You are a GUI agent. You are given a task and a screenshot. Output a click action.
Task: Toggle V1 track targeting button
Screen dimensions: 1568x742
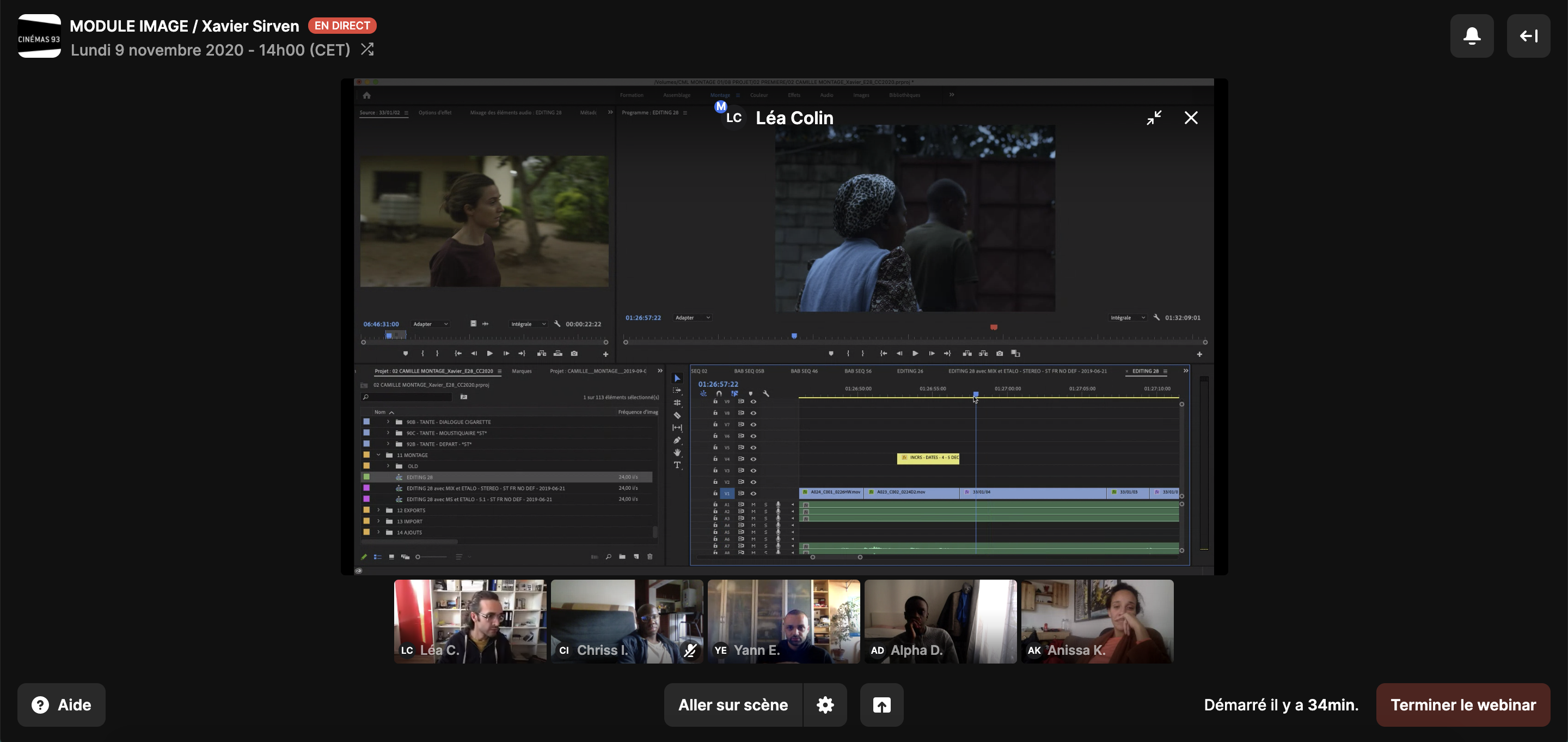coord(727,494)
